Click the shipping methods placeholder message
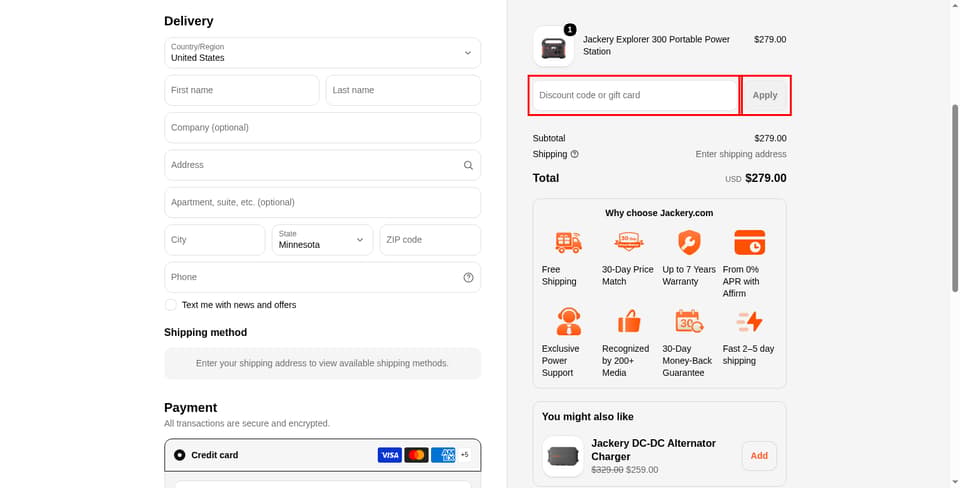The height and width of the screenshot is (488, 960). tap(323, 364)
